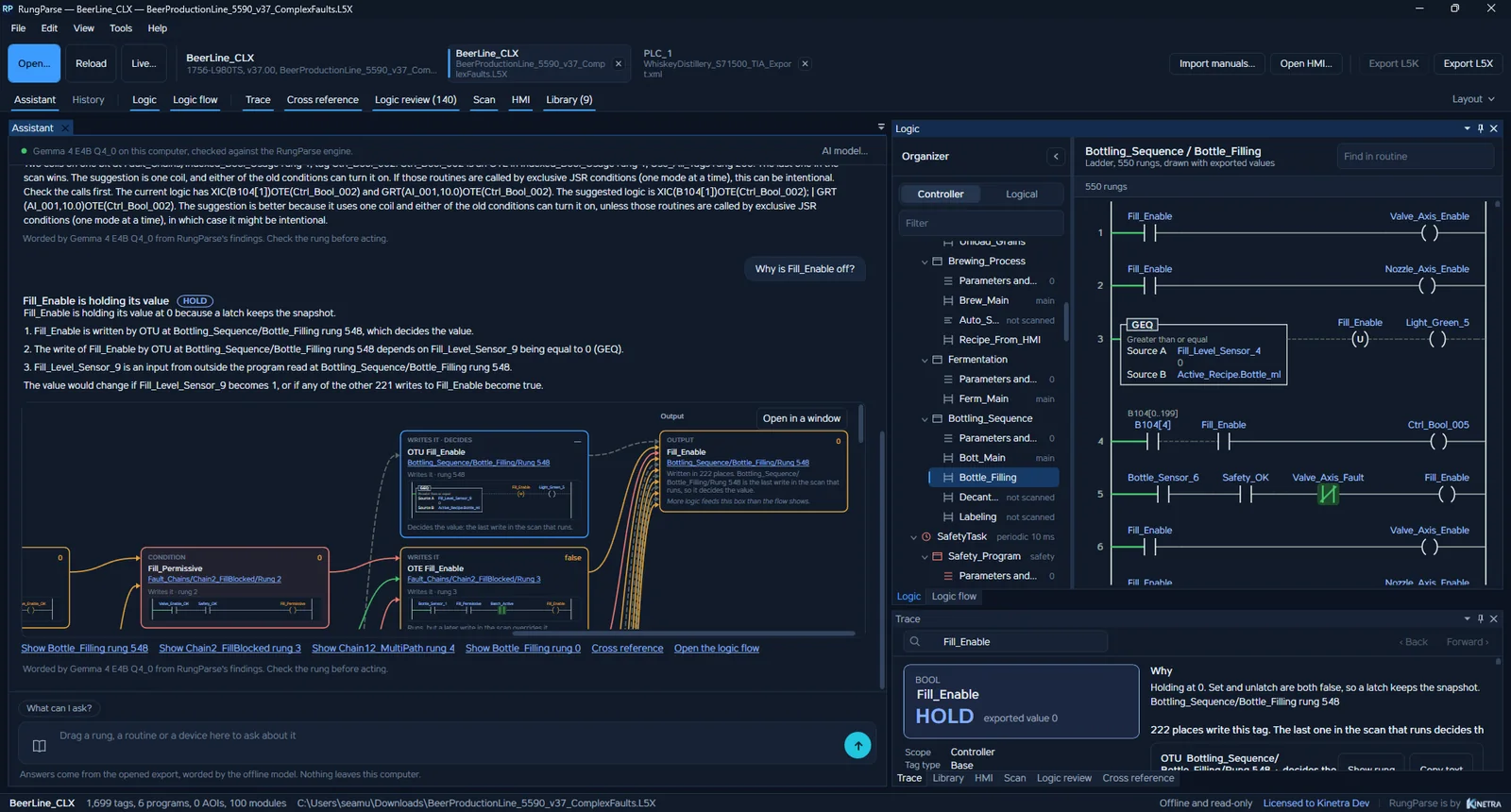Click the search icon in Trace field

click(x=914, y=642)
